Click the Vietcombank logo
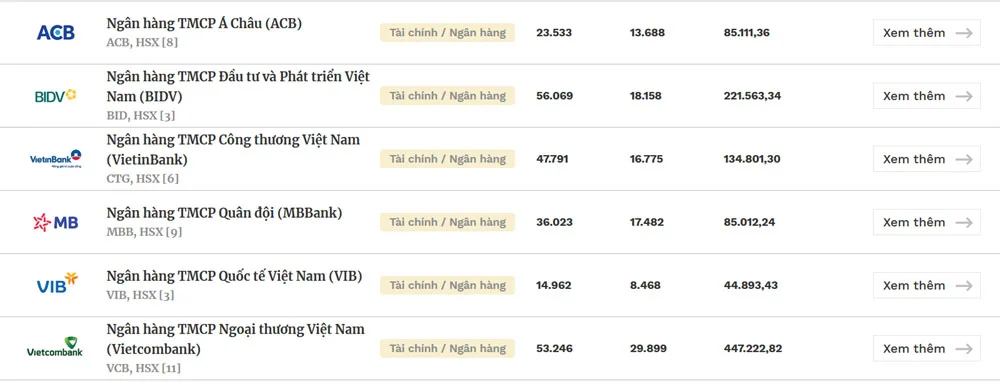 pos(55,348)
